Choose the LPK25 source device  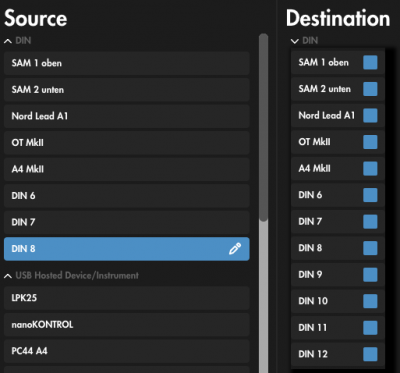click(x=127, y=298)
